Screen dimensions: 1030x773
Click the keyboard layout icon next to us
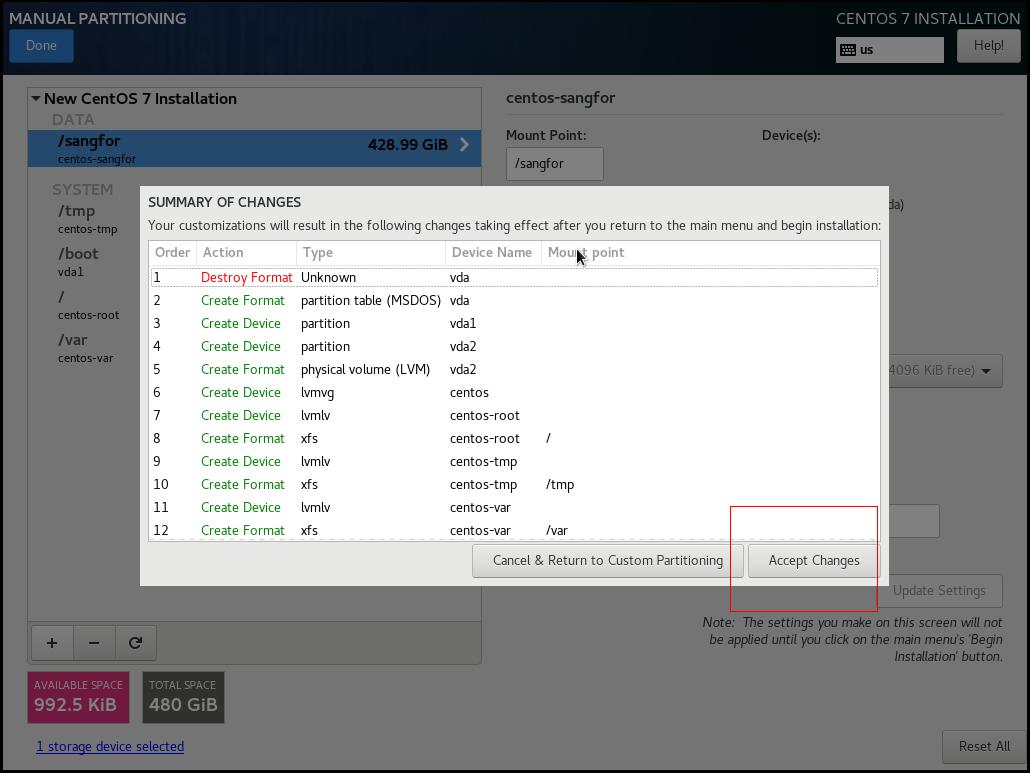pyautogui.click(x=848, y=50)
